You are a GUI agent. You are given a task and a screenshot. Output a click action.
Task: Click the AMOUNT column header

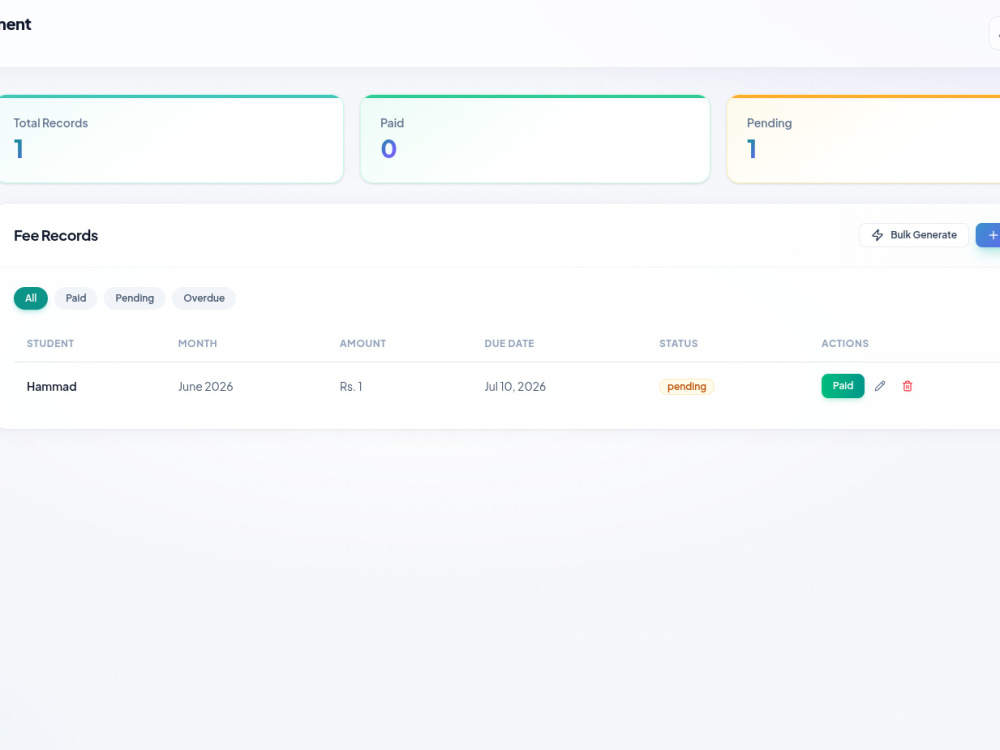[x=363, y=343]
